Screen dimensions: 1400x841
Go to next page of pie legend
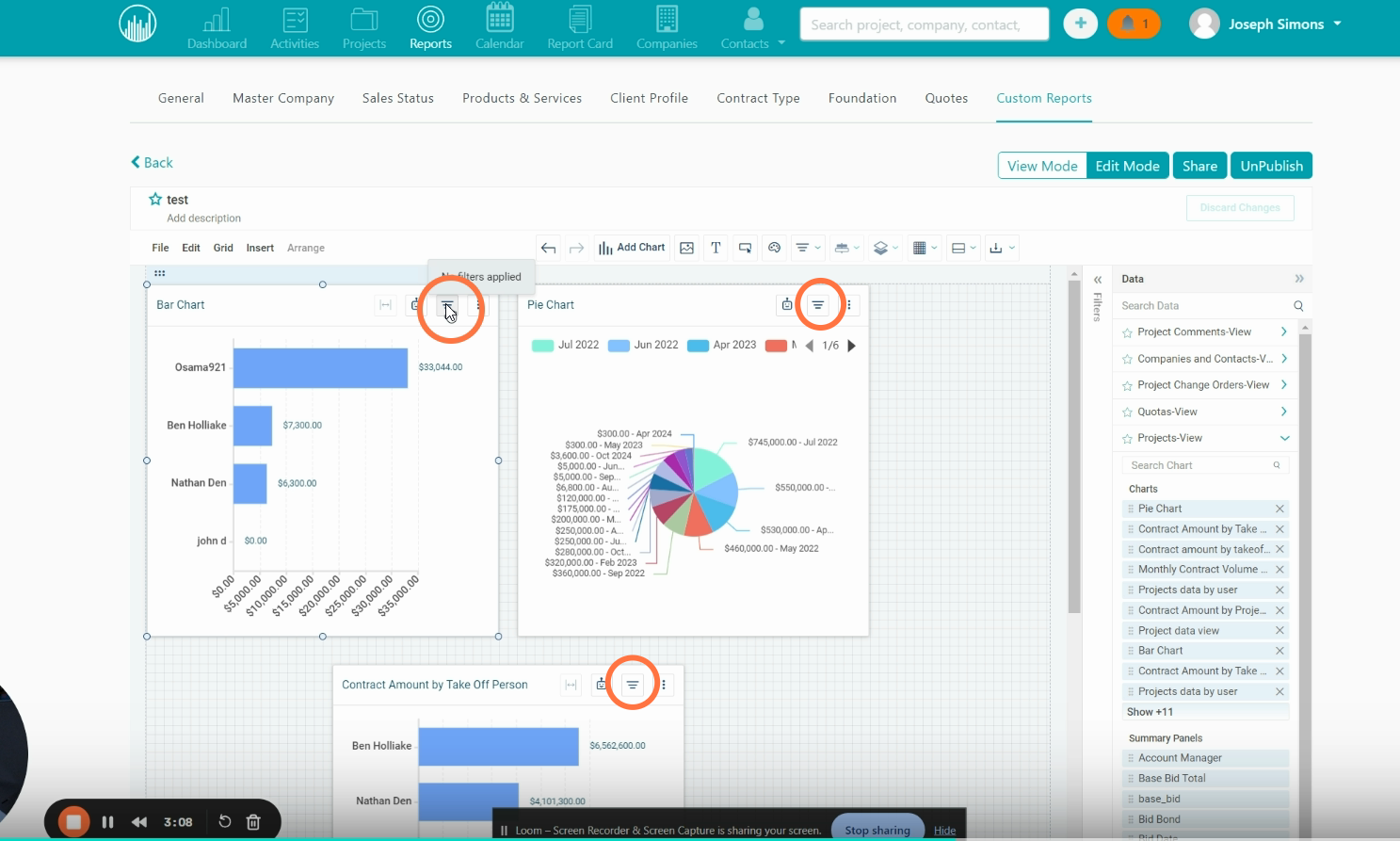point(851,346)
